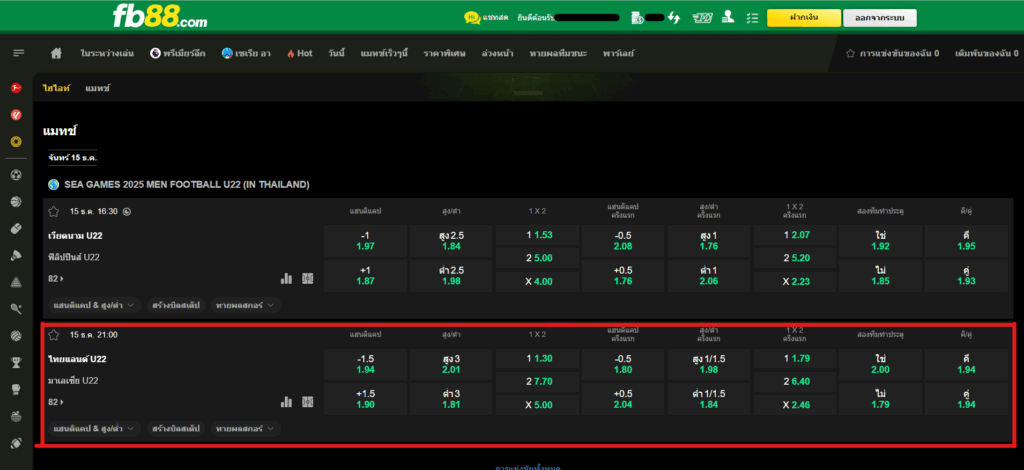1024x470 pixels.
Task: Click สร้างบิลสเต็ป under Thailand U22 match
Action: point(176,429)
